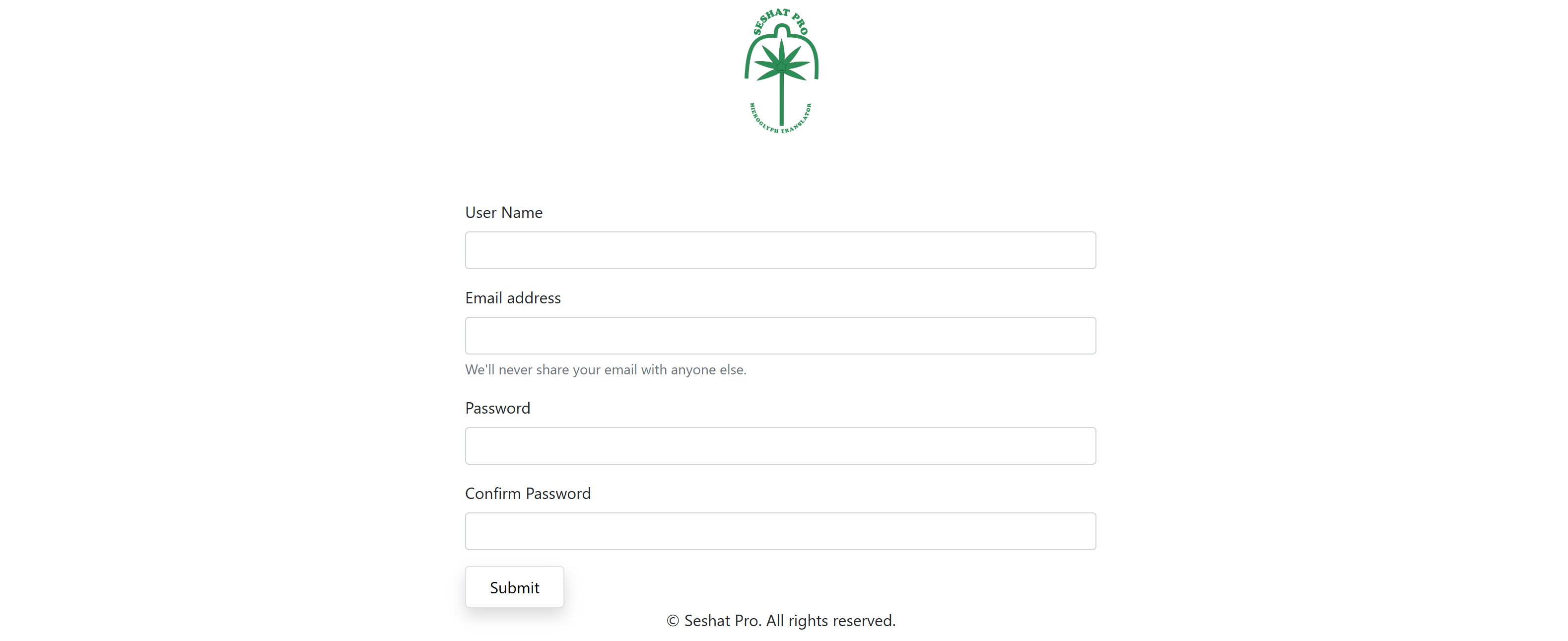Click the Seshat Pro copyright footer text

(781, 620)
